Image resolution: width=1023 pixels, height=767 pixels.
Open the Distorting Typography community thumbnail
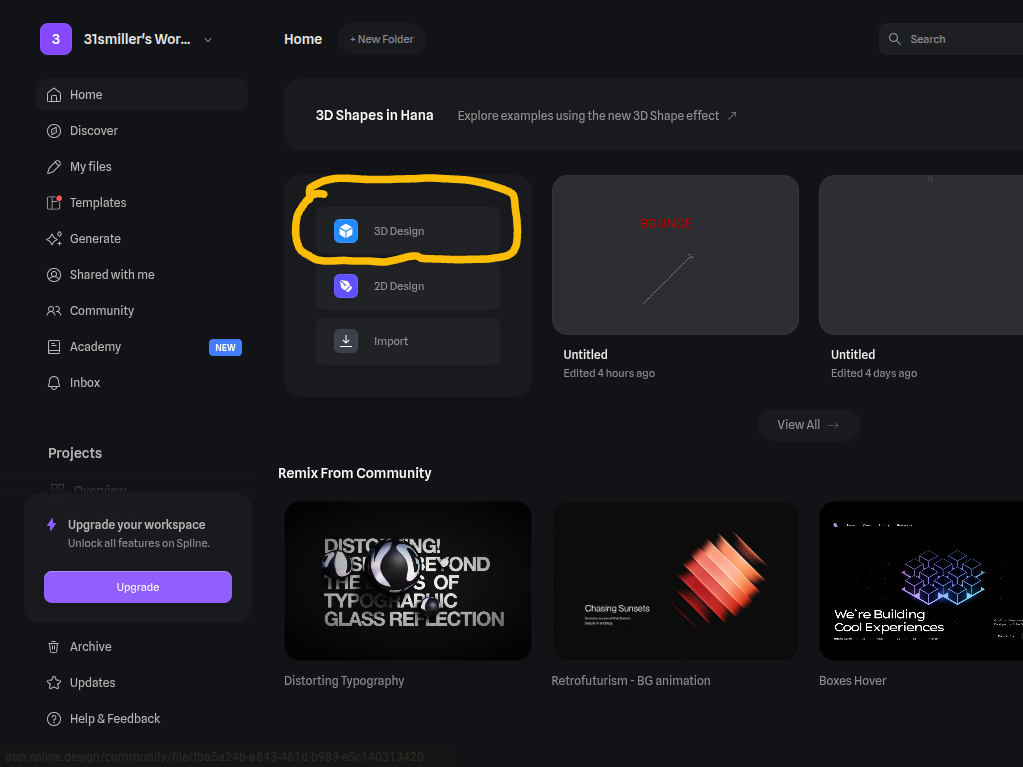click(x=408, y=580)
